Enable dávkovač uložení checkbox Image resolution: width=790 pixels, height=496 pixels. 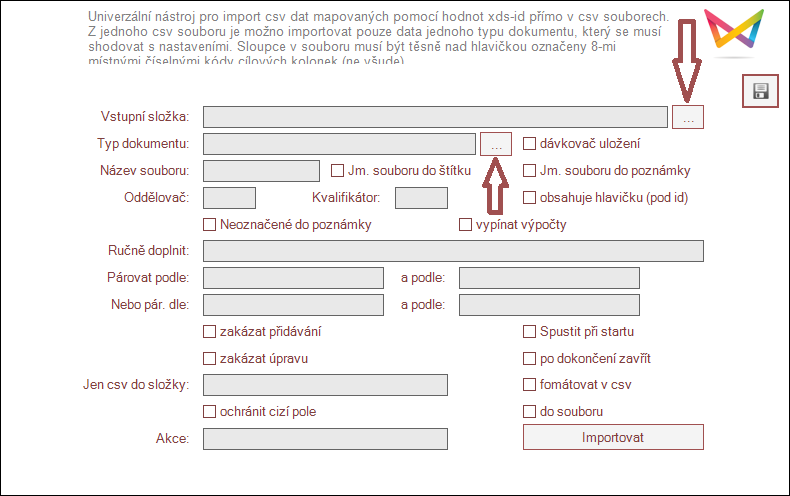pos(530,144)
